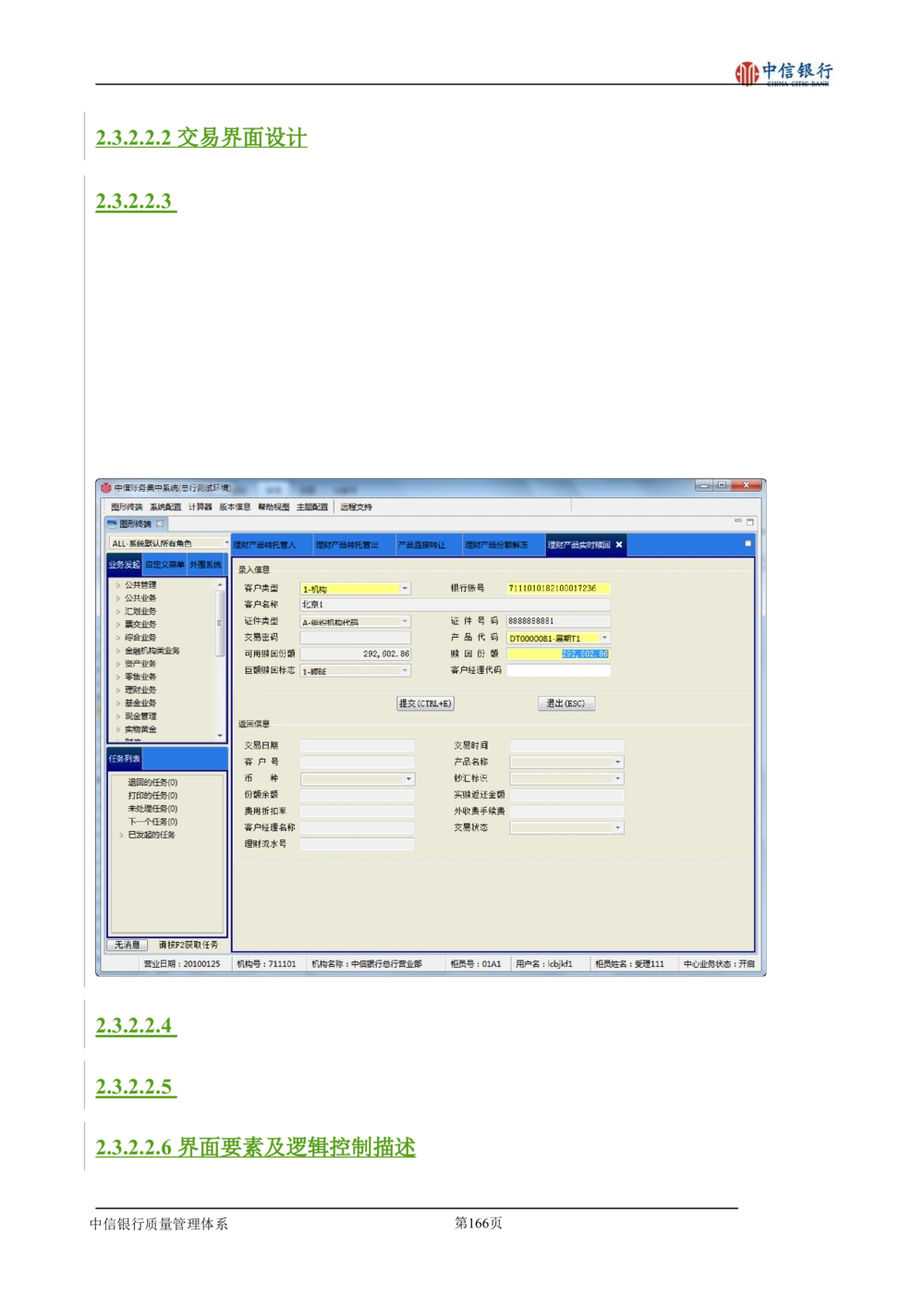Minimize the 图形终端 view panel
Viewport: 924px width, 1308px height.
click(x=737, y=522)
